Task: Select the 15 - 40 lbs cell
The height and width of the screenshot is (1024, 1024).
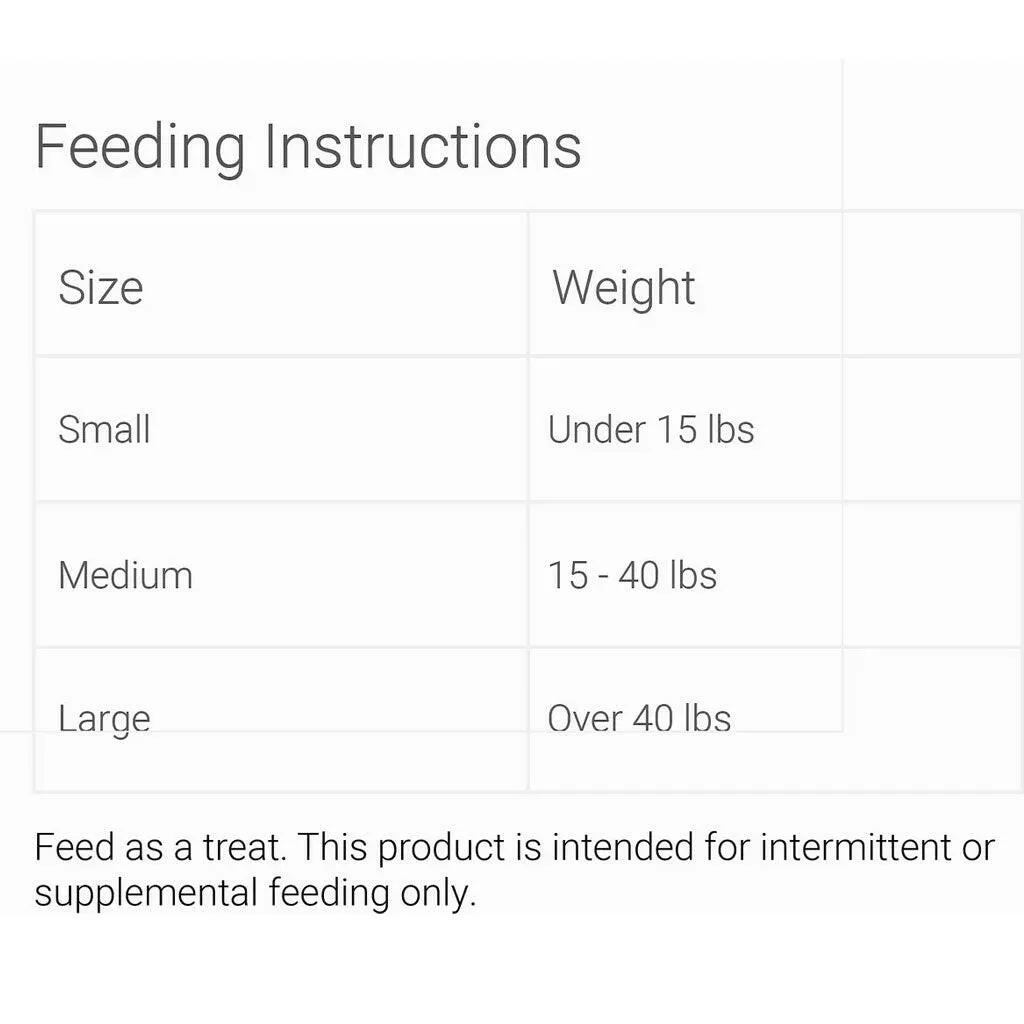Action: [685, 575]
